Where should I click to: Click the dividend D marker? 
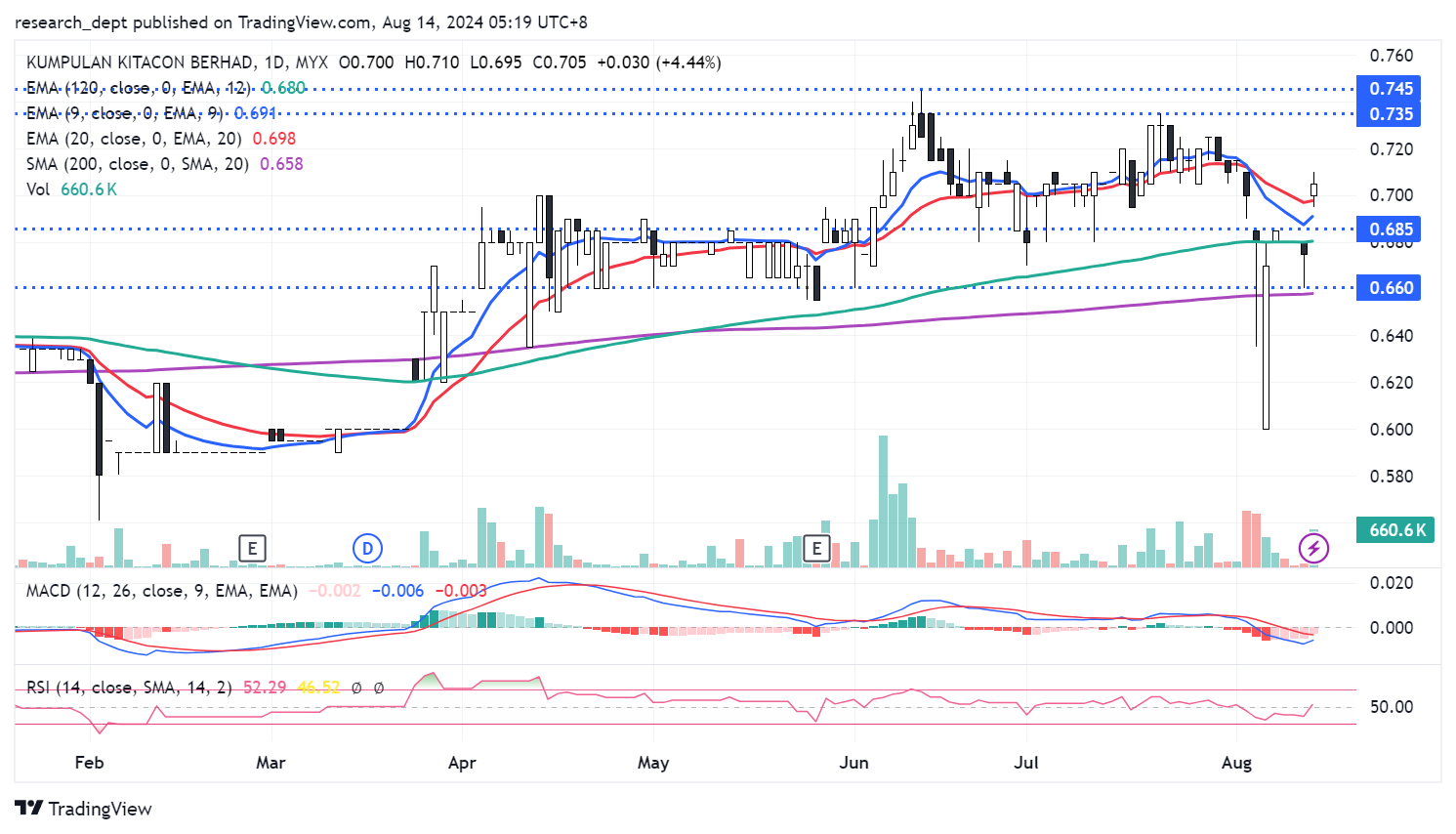(367, 549)
